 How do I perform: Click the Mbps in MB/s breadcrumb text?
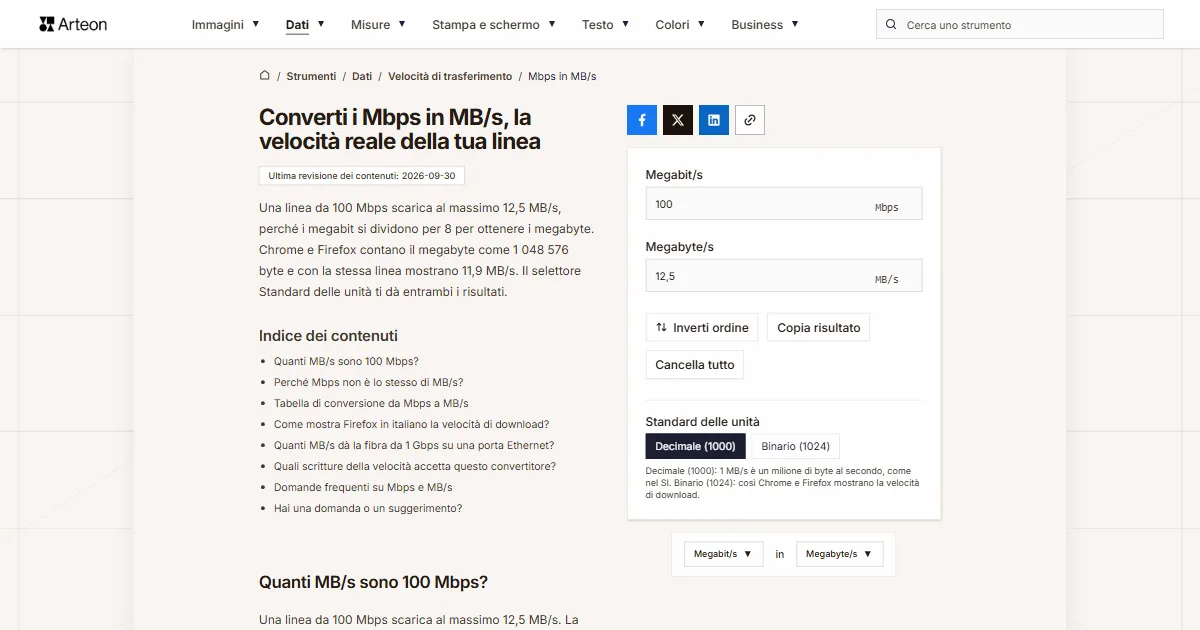(562, 76)
